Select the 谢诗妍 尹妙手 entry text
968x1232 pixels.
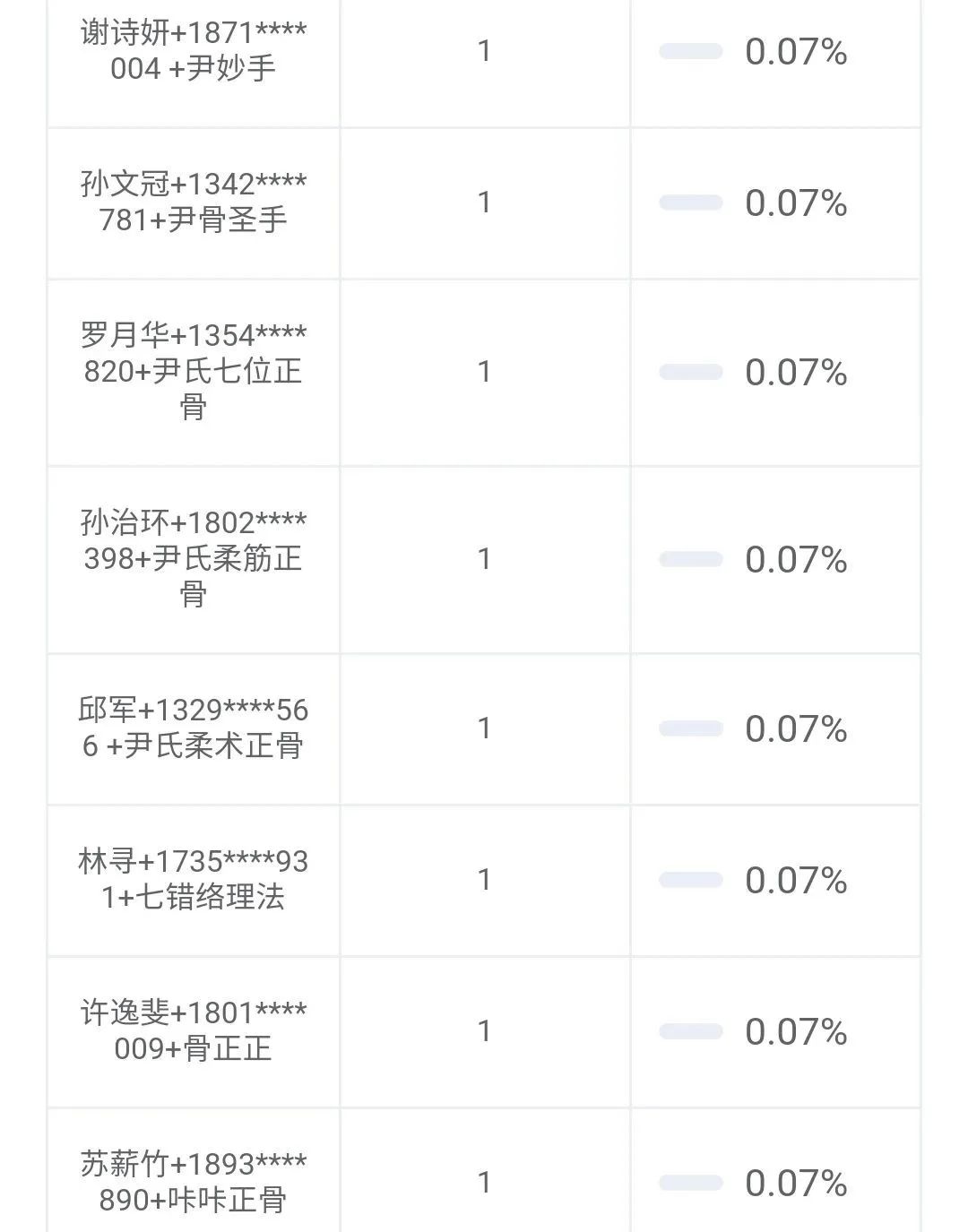tap(193, 50)
